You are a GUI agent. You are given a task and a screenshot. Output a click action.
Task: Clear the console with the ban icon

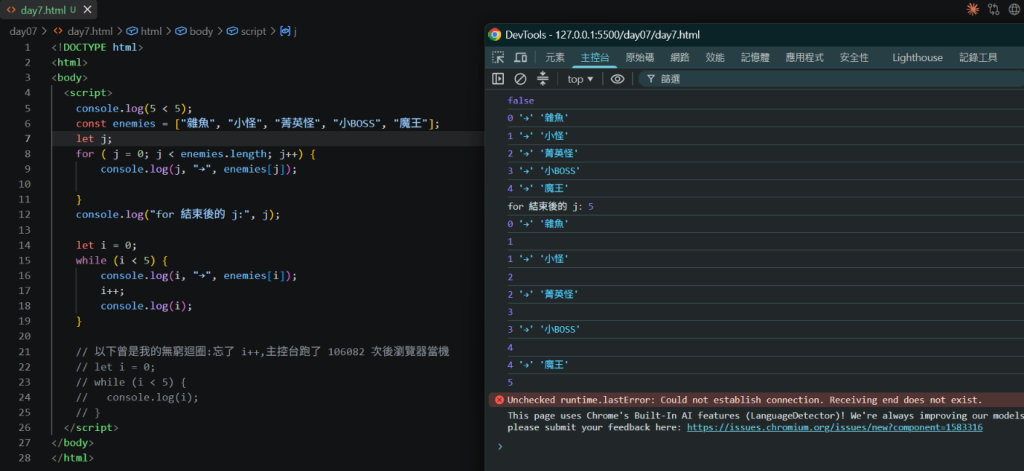(520, 79)
